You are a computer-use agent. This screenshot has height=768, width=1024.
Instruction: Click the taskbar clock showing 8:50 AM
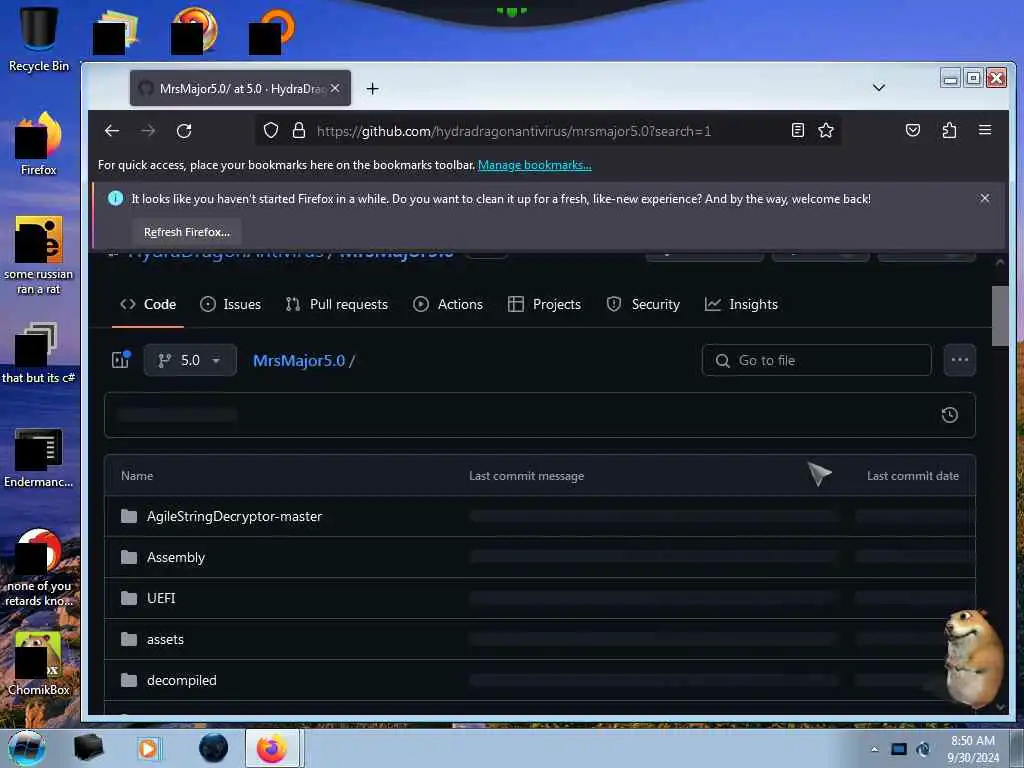coord(973,749)
